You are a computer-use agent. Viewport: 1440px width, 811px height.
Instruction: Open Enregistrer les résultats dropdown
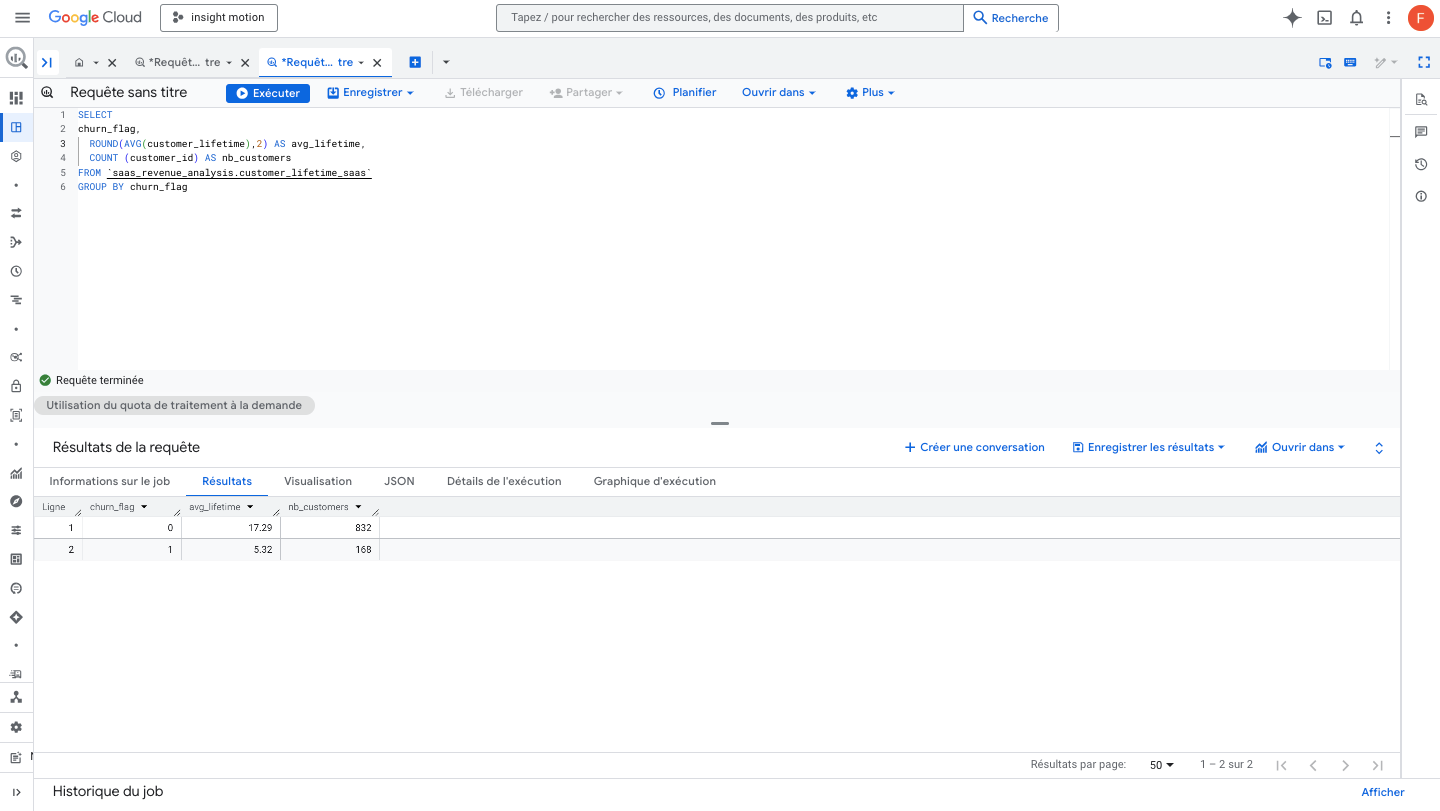click(x=1148, y=448)
